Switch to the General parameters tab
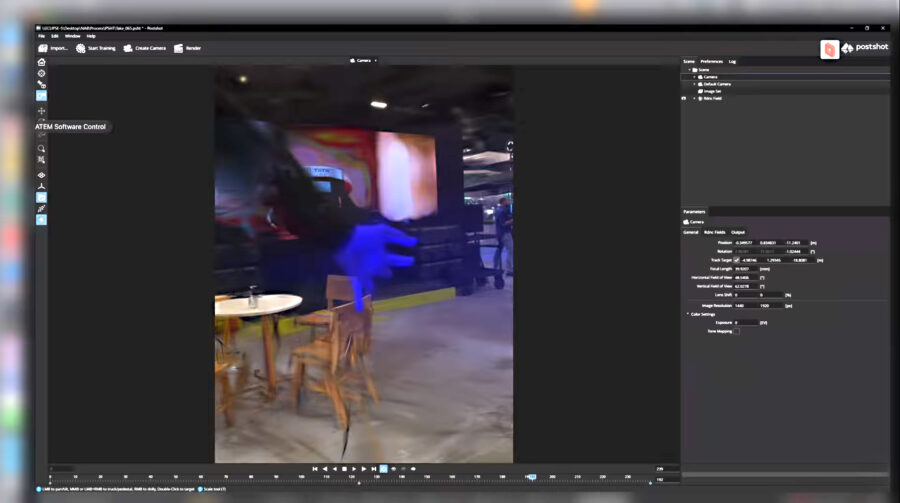Image resolution: width=900 pixels, height=503 pixels. click(x=690, y=233)
